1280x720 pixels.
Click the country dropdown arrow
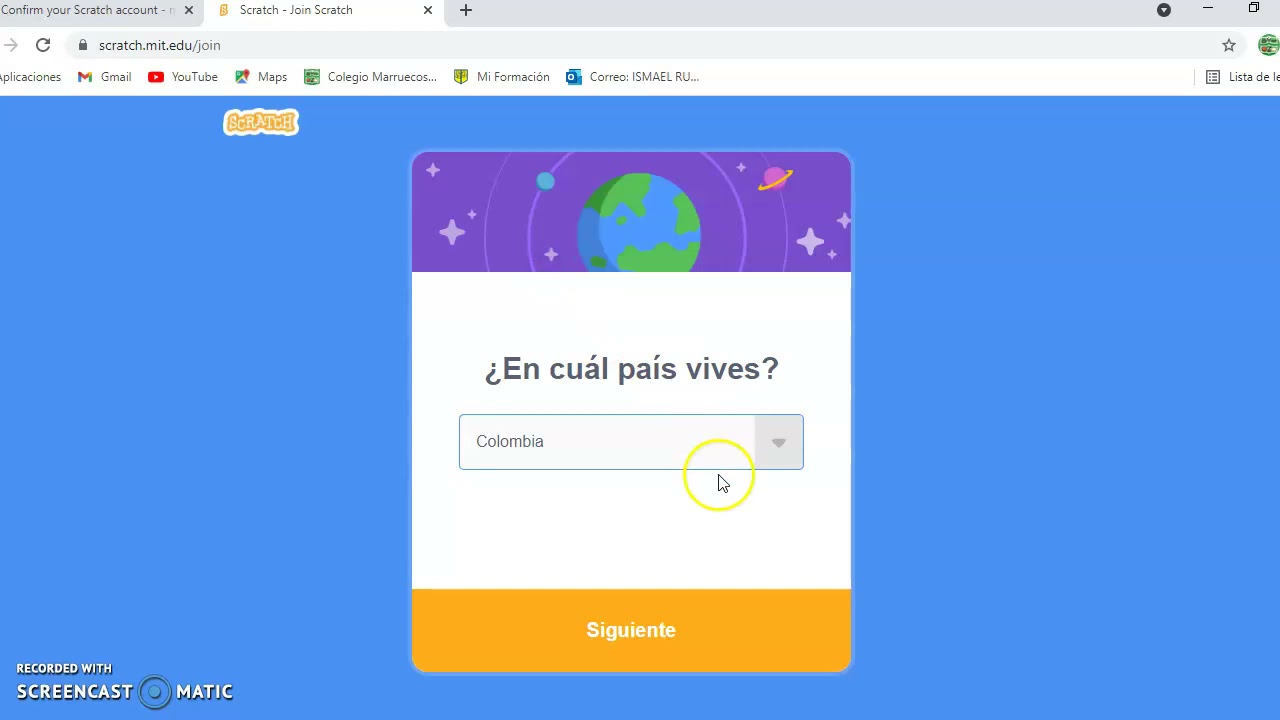[779, 442]
